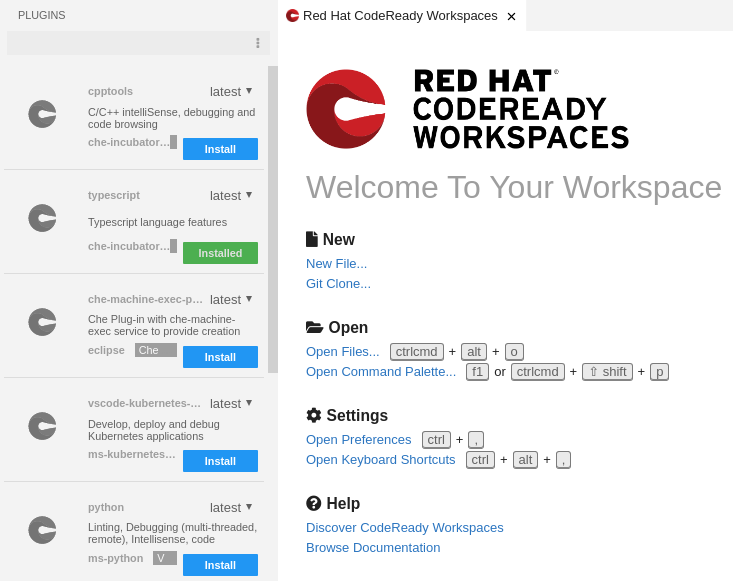Click the python plugin icon
This screenshot has height=581, width=733.
click(x=42, y=530)
